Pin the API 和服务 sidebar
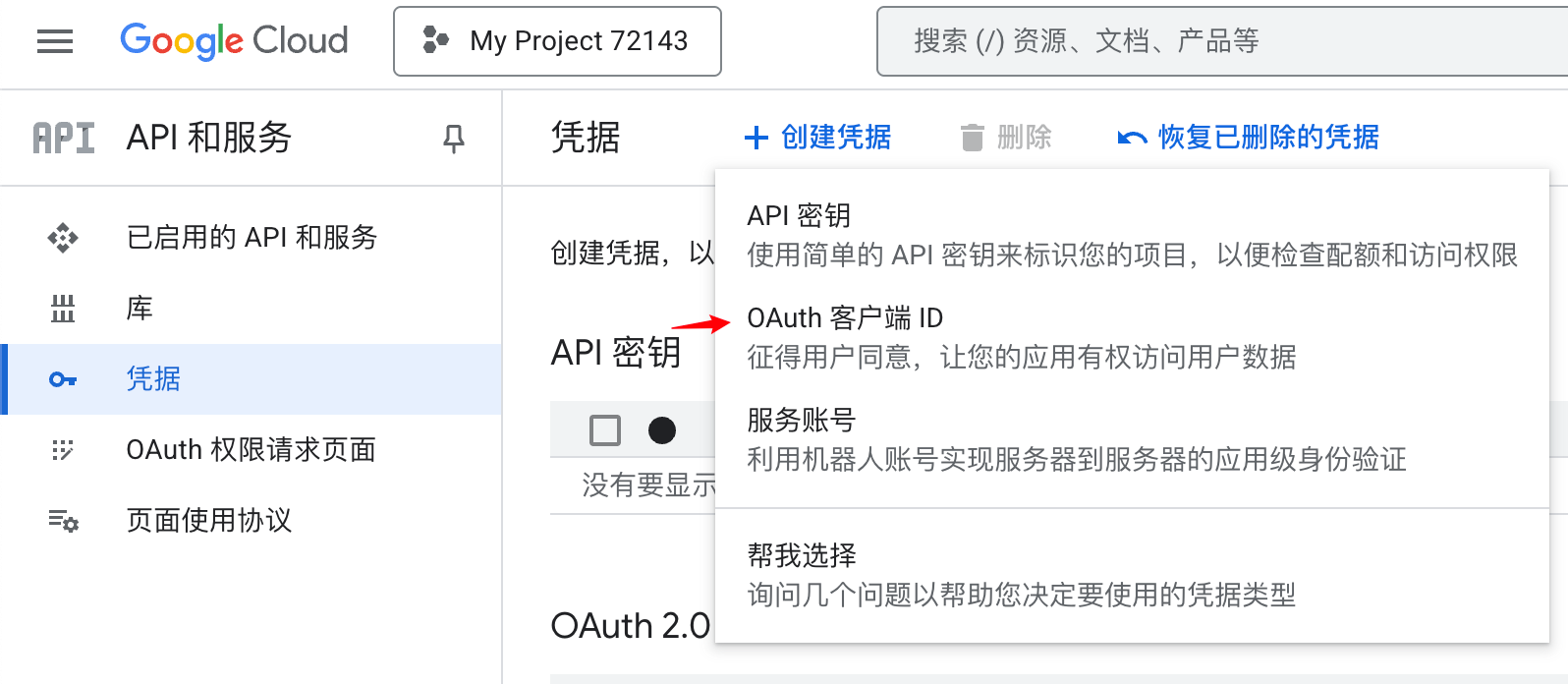 [453, 139]
